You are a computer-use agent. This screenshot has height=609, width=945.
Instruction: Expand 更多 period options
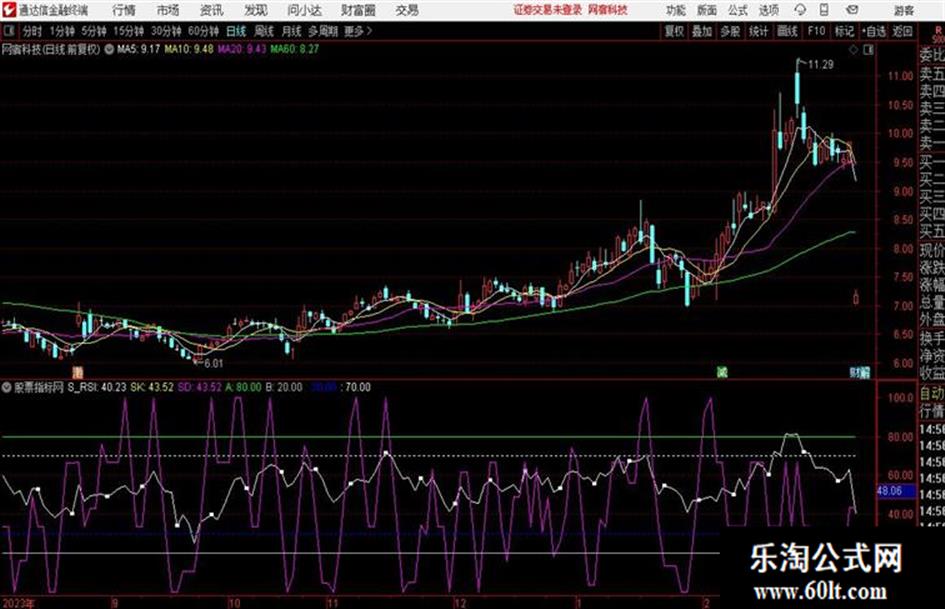click(x=358, y=31)
